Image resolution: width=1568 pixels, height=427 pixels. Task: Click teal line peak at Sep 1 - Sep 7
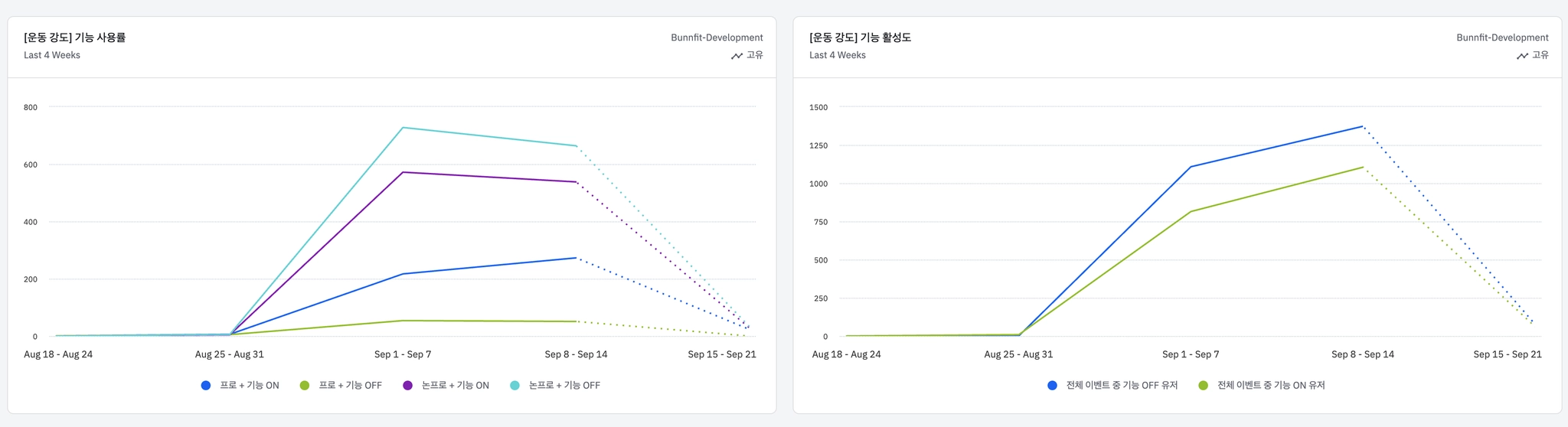click(403, 128)
